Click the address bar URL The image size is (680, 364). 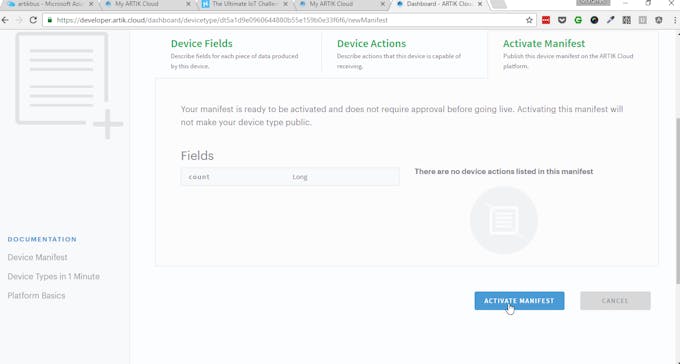pos(222,20)
